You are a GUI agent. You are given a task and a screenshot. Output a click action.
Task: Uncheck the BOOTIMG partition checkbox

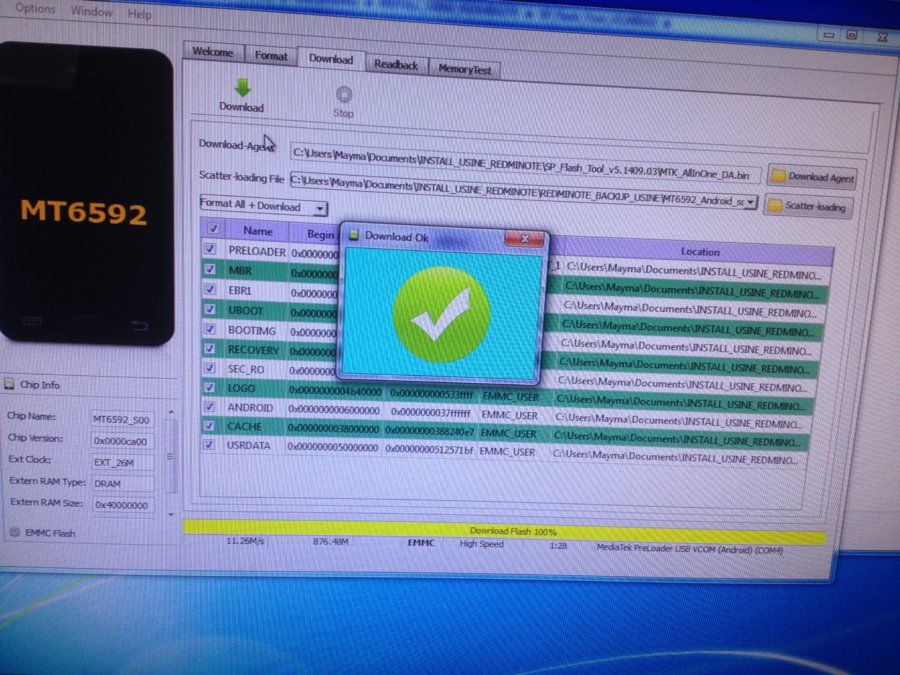210,329
